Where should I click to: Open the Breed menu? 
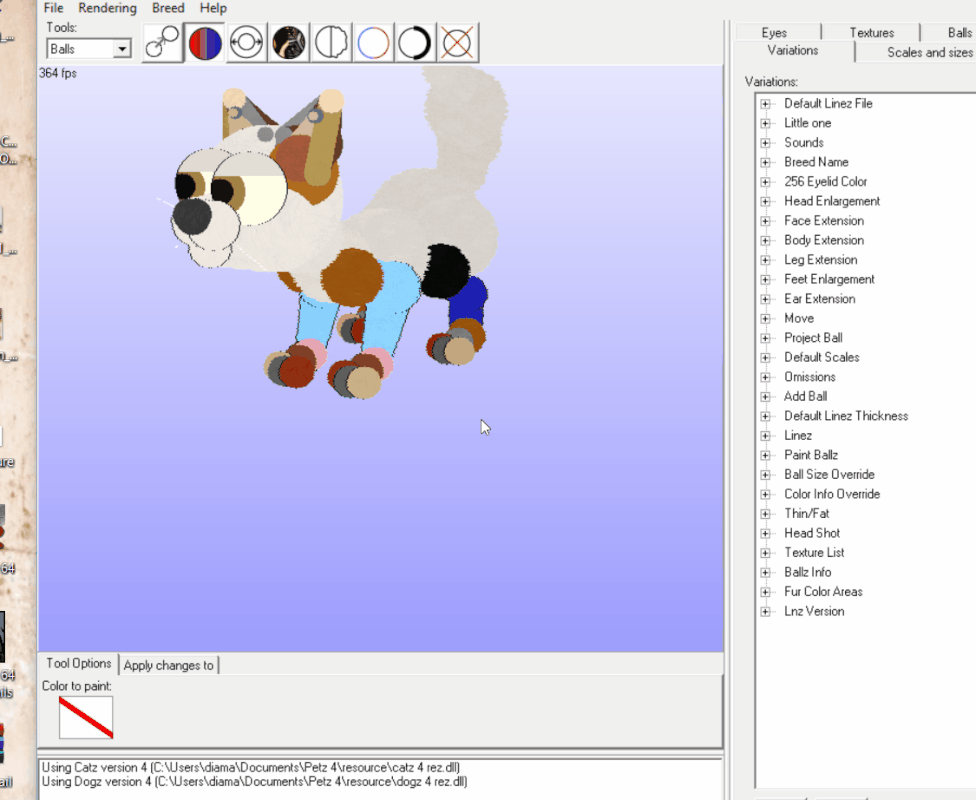click(168, 8)
